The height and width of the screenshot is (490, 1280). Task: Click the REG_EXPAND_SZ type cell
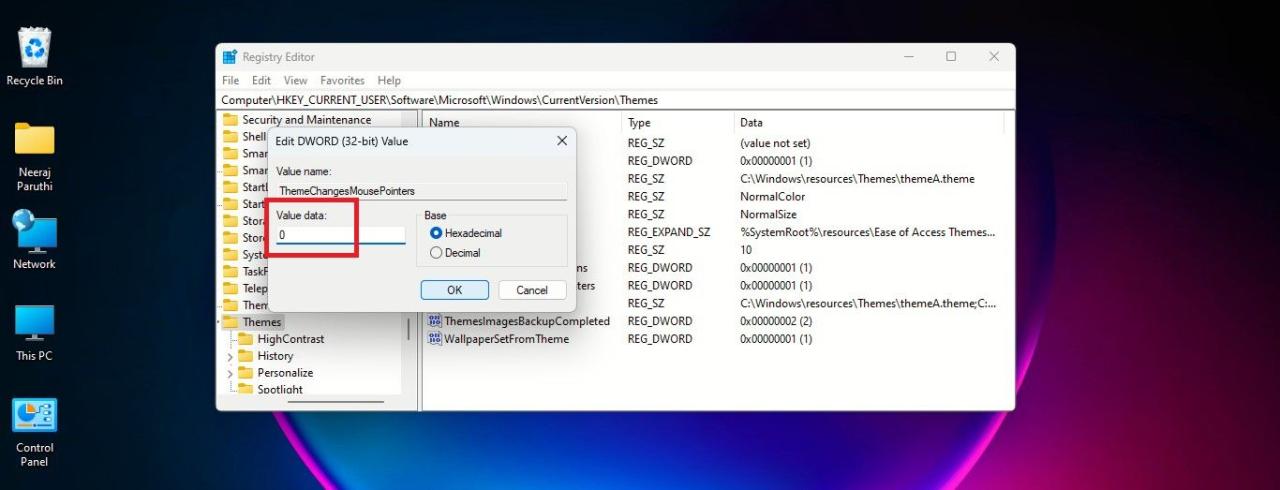[x=669, y=232]
